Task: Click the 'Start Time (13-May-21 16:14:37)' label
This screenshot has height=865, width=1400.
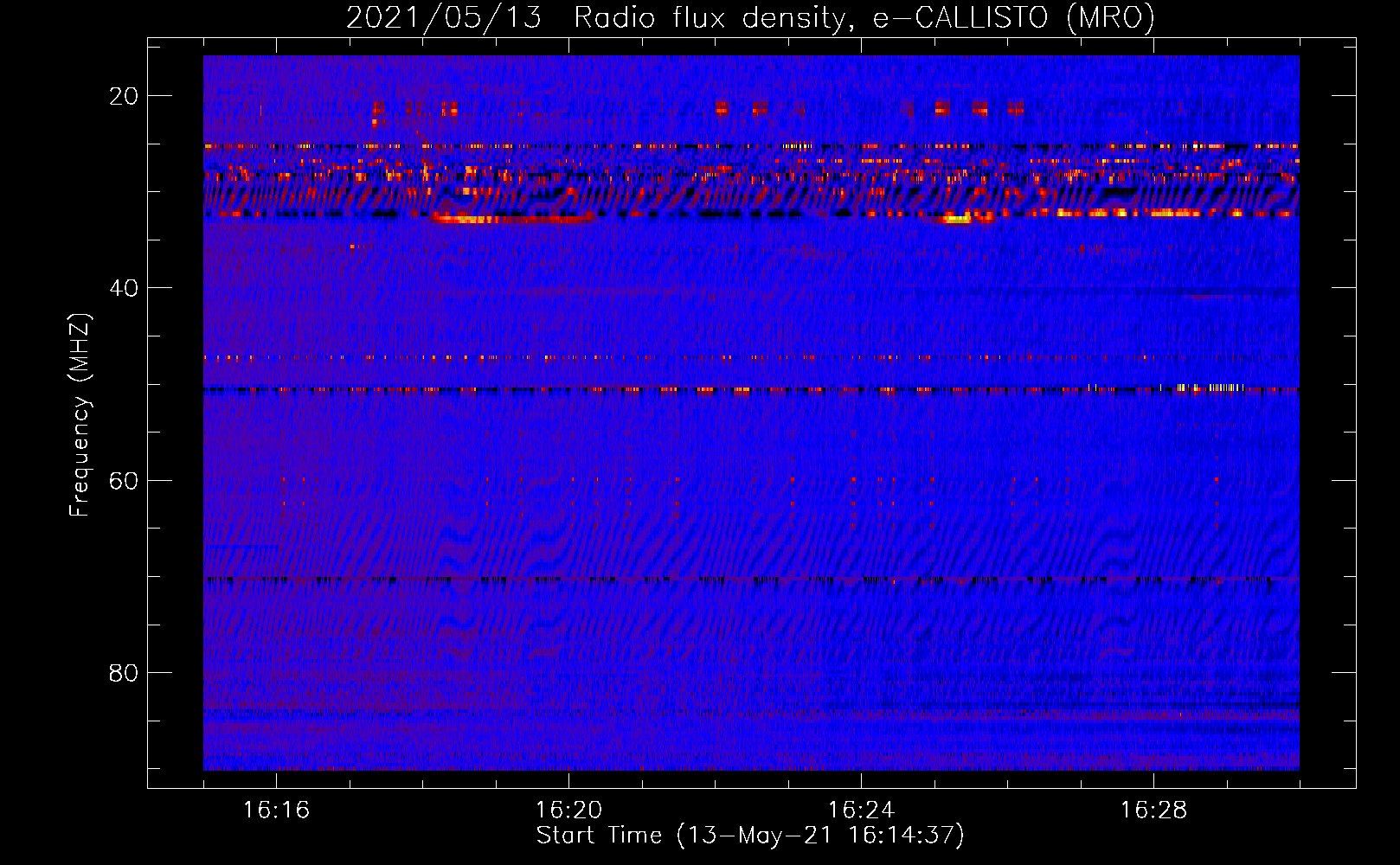Action: 749,836
